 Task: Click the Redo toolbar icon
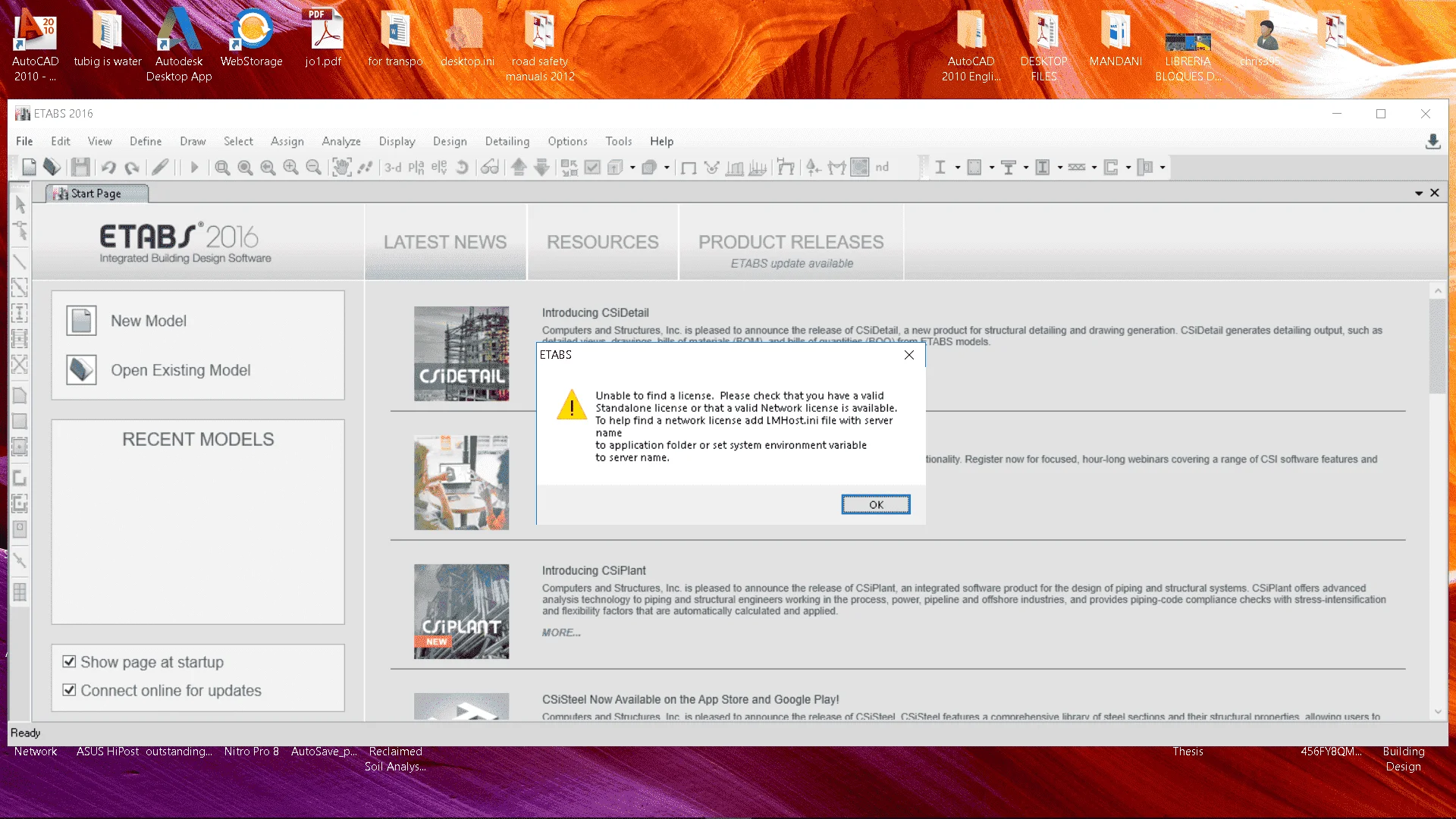pos(132,168)
